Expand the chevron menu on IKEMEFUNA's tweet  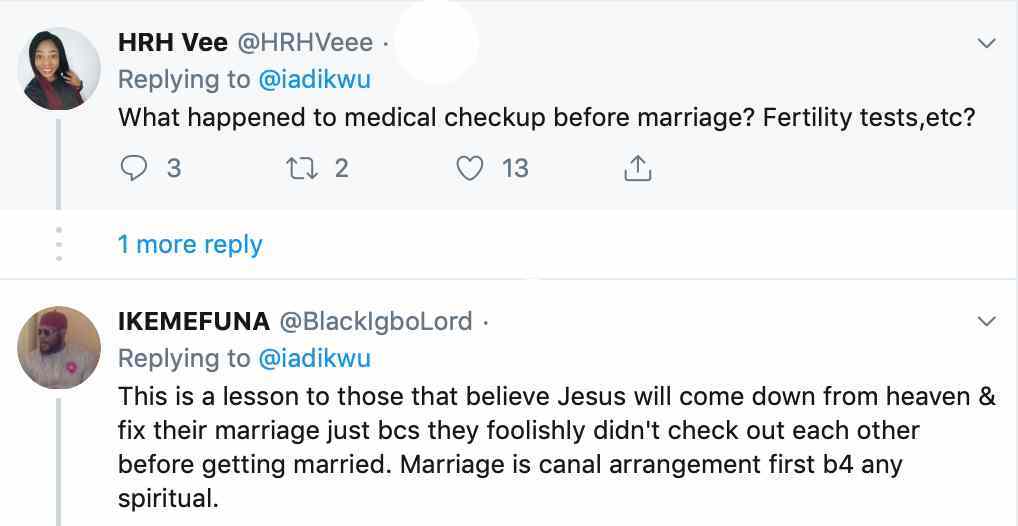(x=986, y=321)
